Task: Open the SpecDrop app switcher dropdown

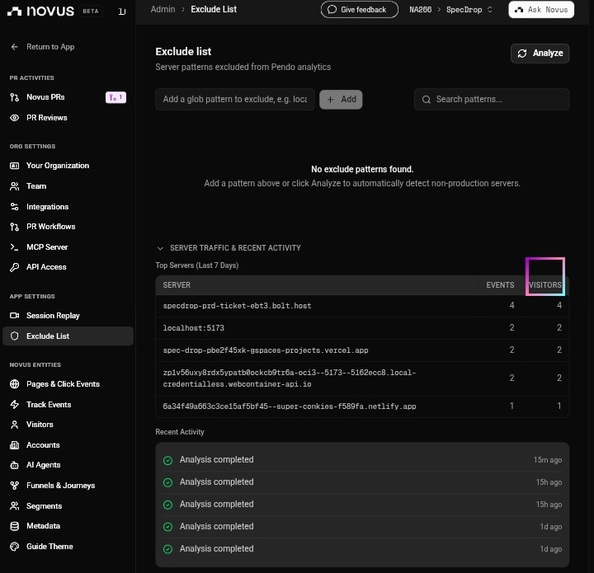Action: [x=469, y=10]
